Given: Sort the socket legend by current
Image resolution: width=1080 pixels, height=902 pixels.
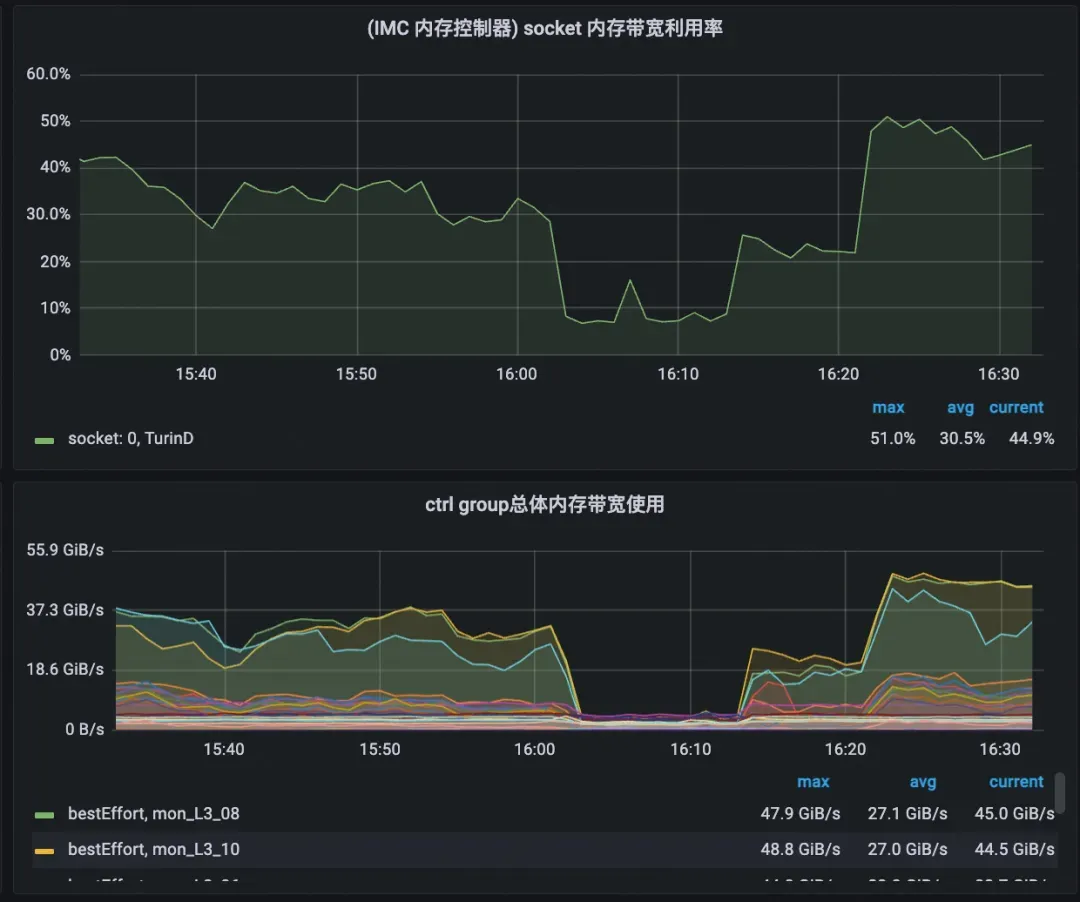Looking at the screenshot, I should 1016,407.
